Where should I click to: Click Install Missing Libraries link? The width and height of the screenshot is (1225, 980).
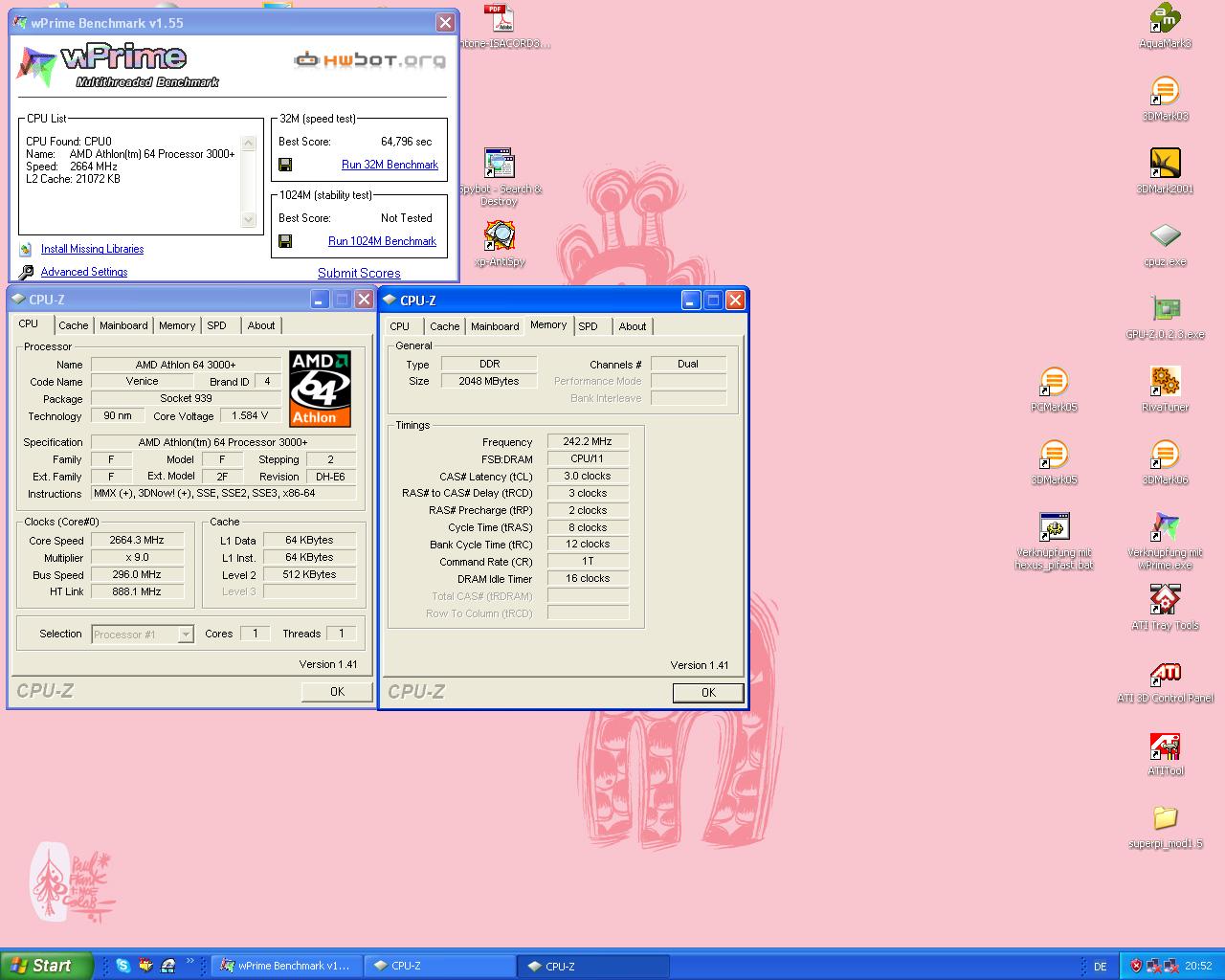click(92, 249)
